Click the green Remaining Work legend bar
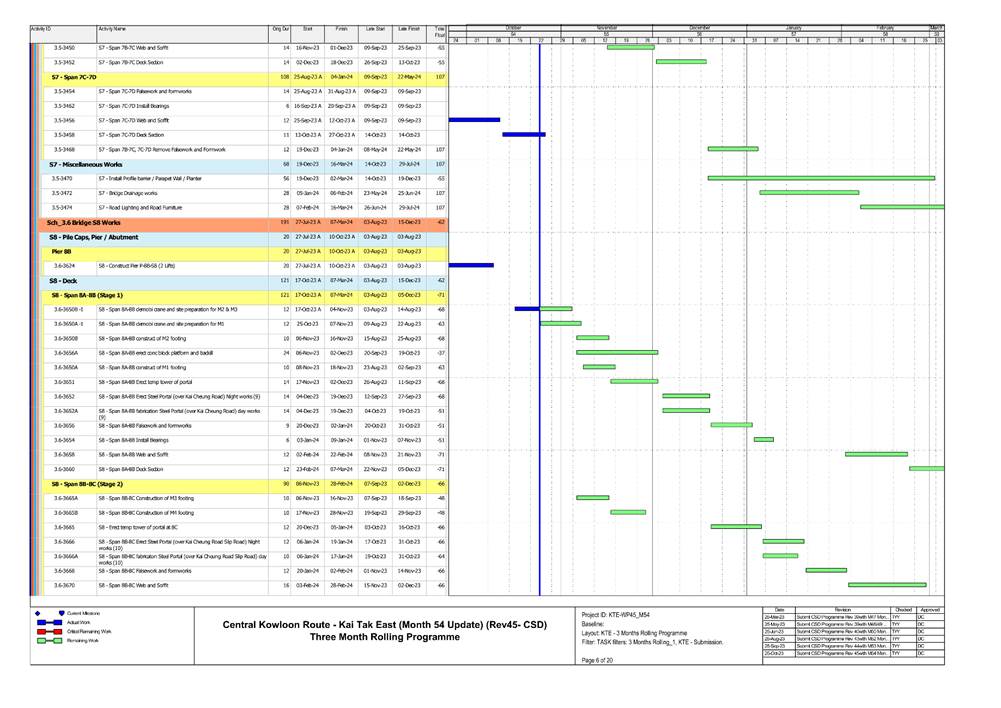The width and height of the screenshot is (1001, 708). pos(49,642)
